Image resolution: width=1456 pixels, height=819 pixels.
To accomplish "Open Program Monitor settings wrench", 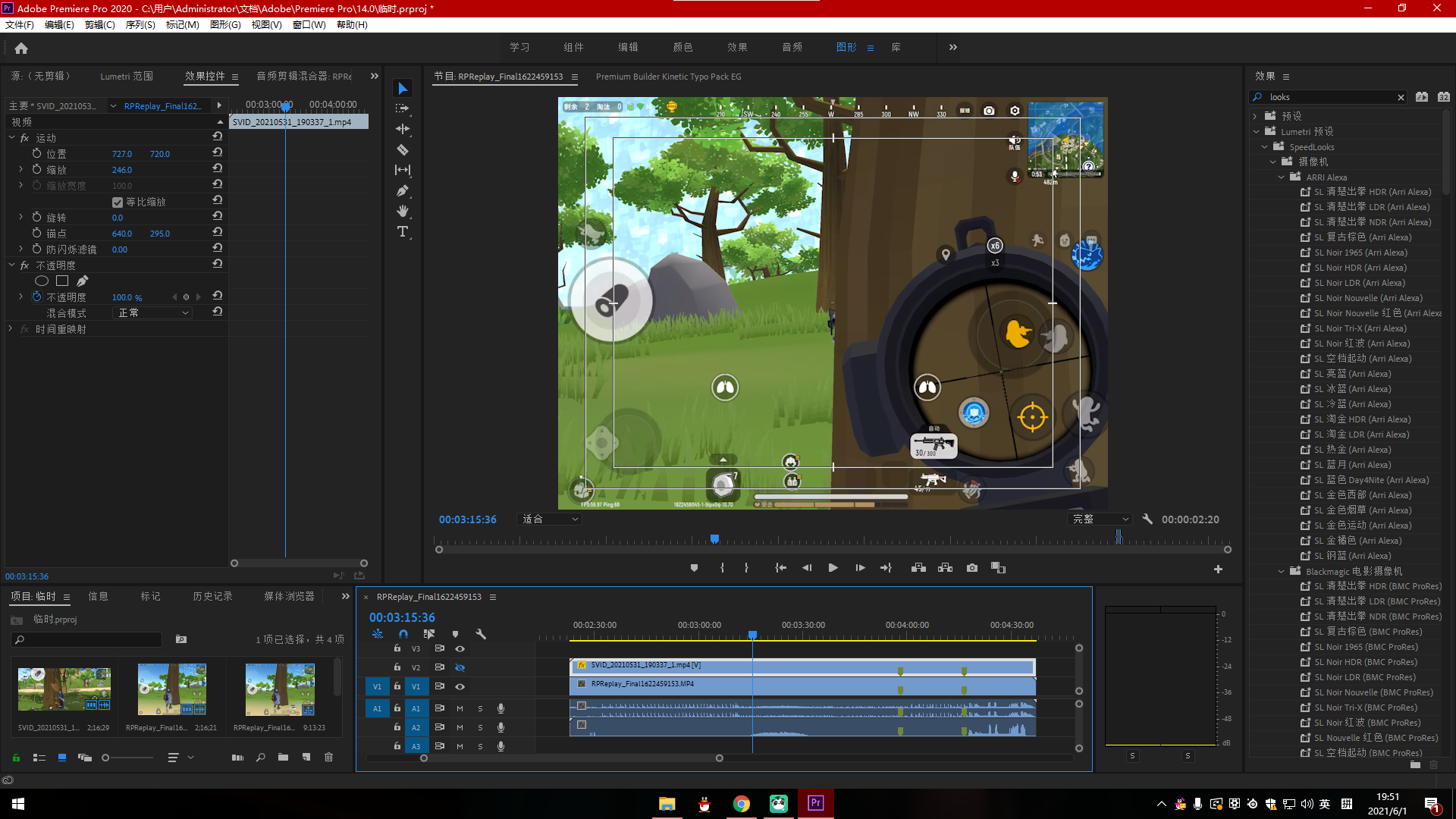I will pos(1147,519).
